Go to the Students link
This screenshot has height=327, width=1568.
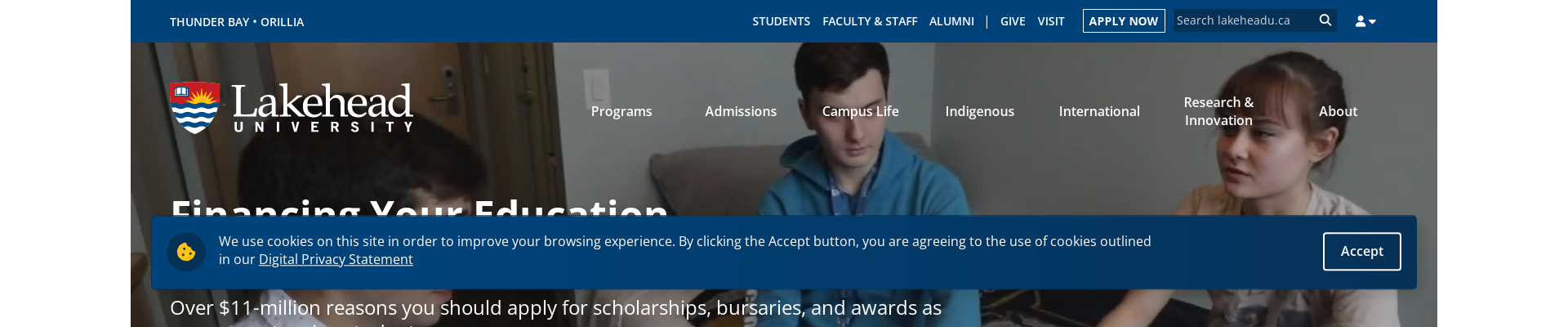pos(781,21)
